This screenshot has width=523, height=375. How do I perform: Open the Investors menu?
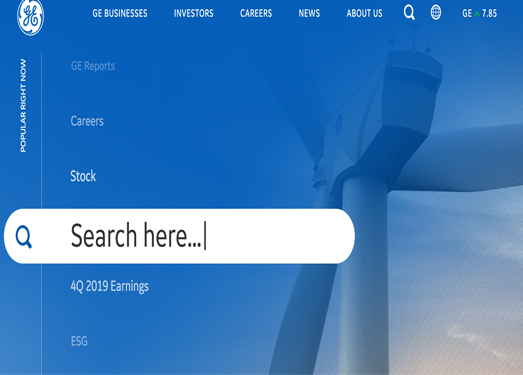[x=193, y=13]
